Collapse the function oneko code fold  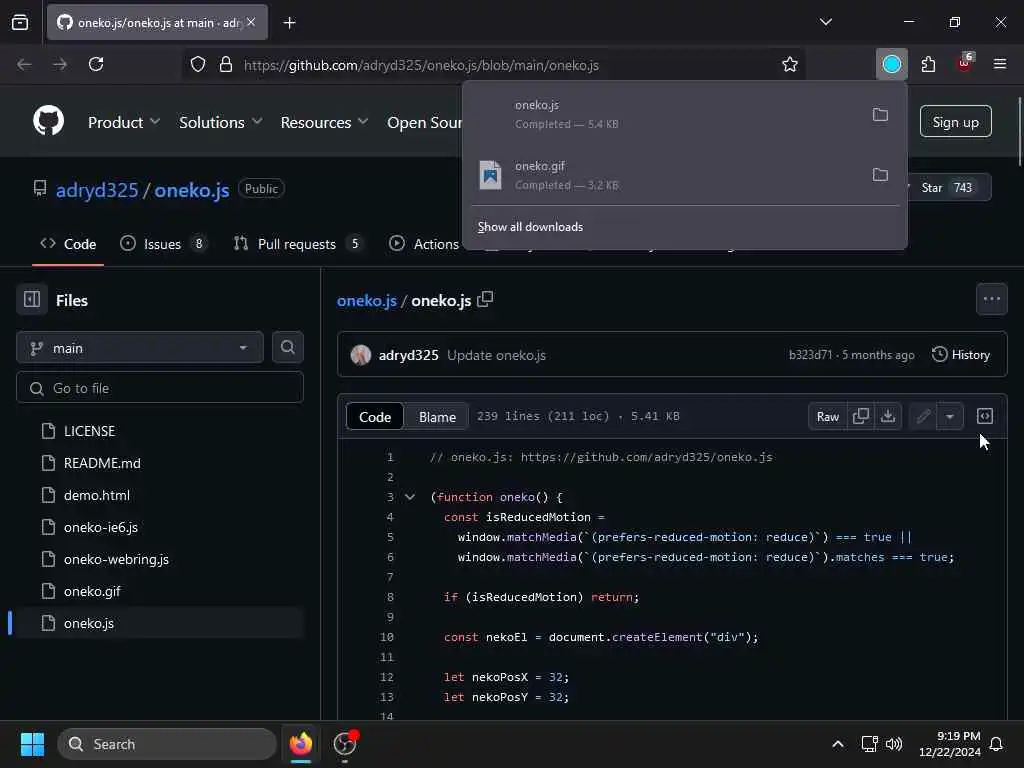(409, 497)
